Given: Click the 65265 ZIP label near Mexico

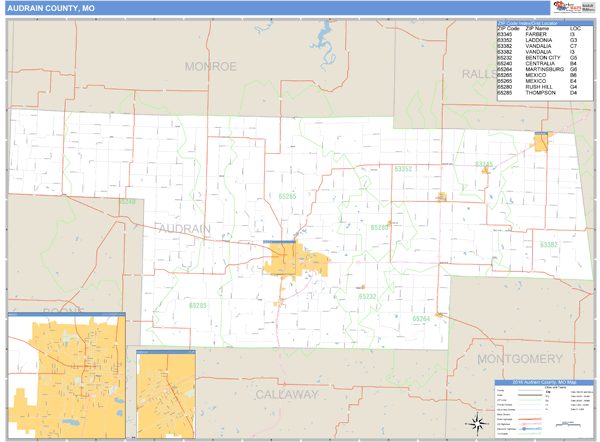Looking at the screenshot, I should click(287, 197).
